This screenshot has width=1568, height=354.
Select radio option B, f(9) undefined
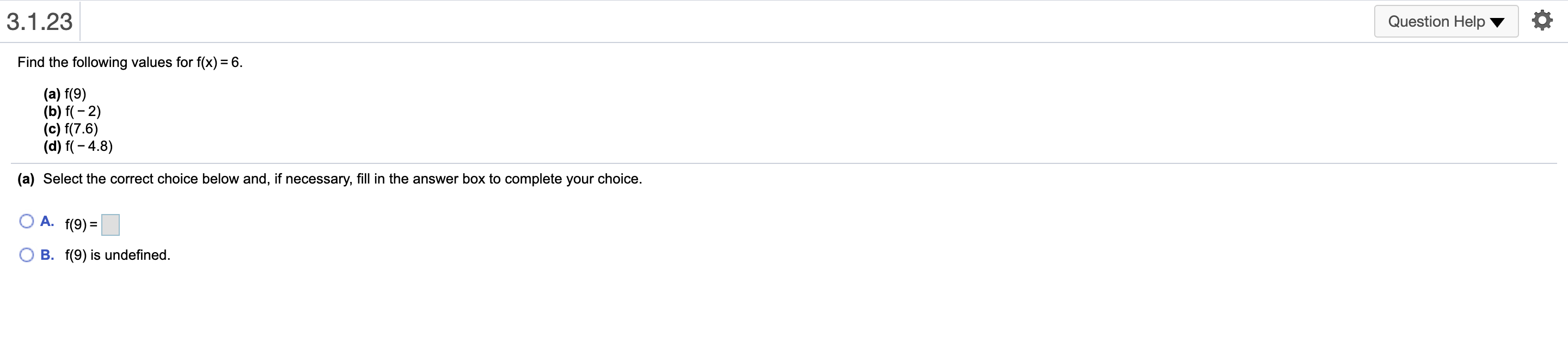[x=26, y=255]
